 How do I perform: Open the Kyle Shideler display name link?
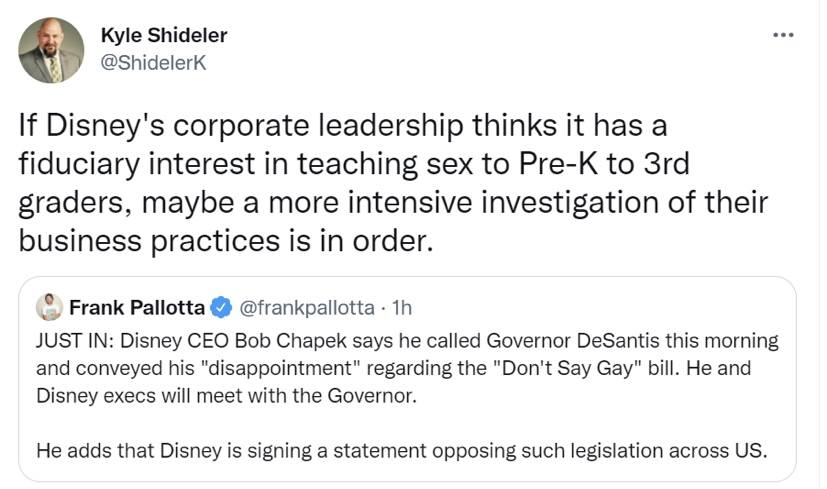point(164,35)
